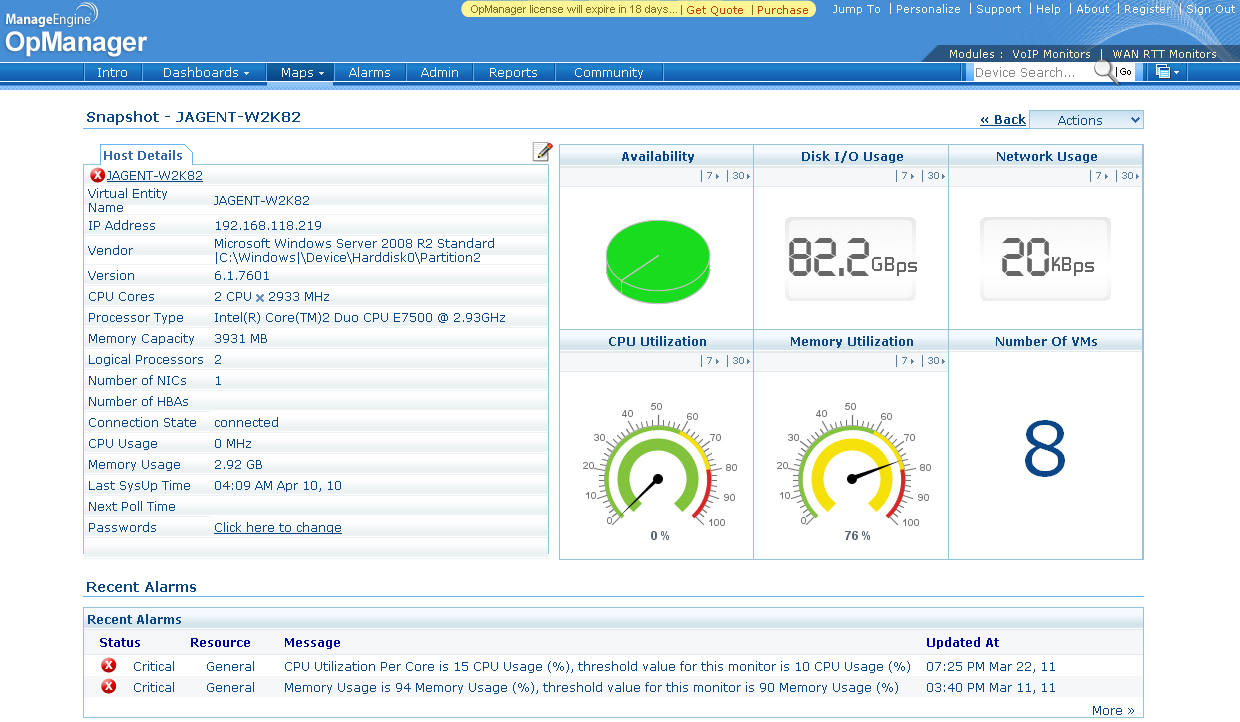The image size is (1240, 722).
Task: Expand the Dashboards menu dropdown
Action: (x=205, y=73)
